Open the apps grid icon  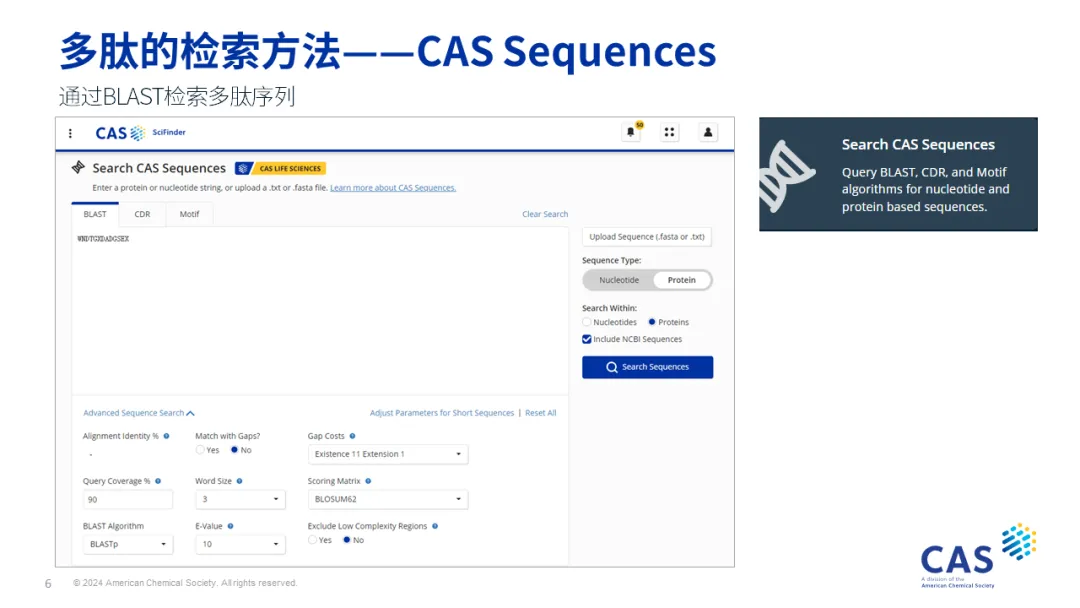[x=669, y=132]
